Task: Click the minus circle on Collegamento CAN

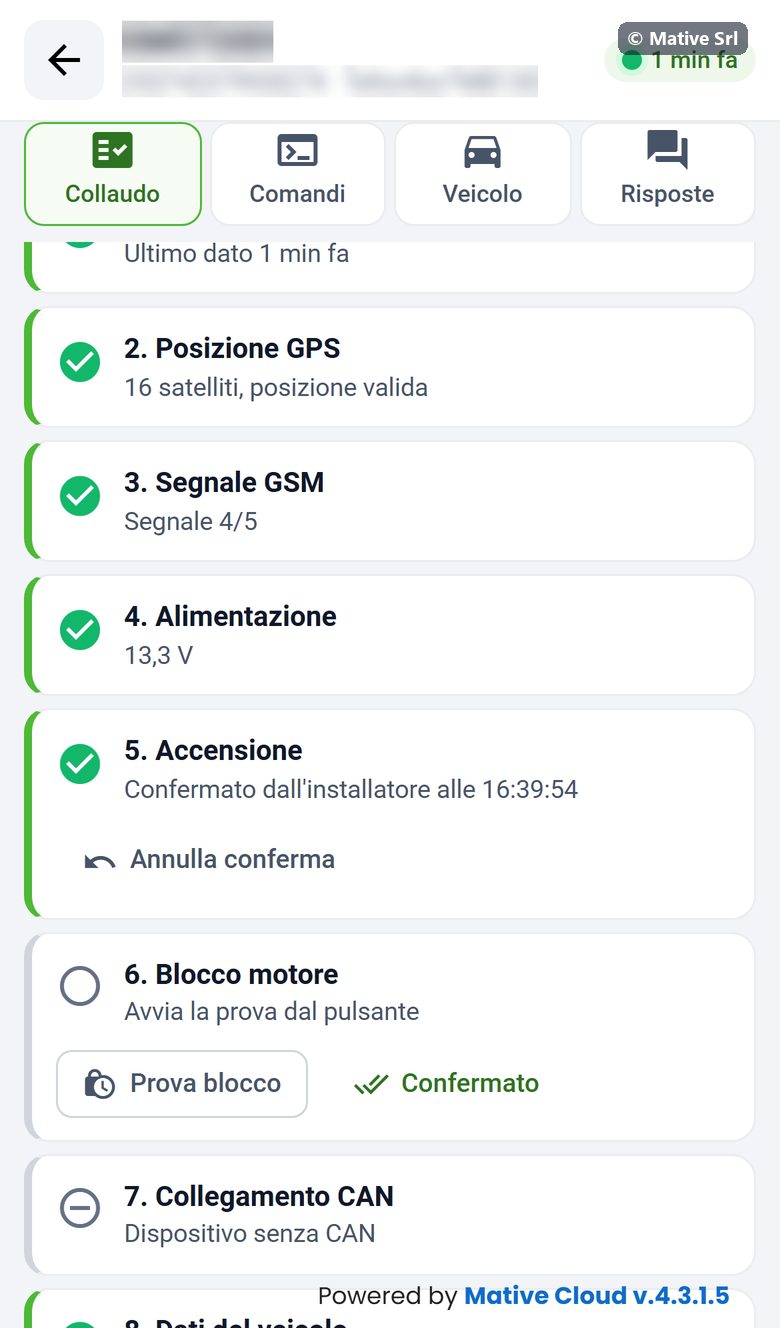Action: [80, 1209]
